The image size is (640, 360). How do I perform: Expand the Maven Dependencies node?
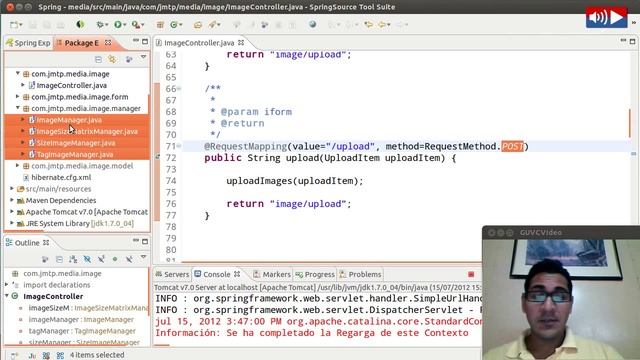[x=12, y=200]
